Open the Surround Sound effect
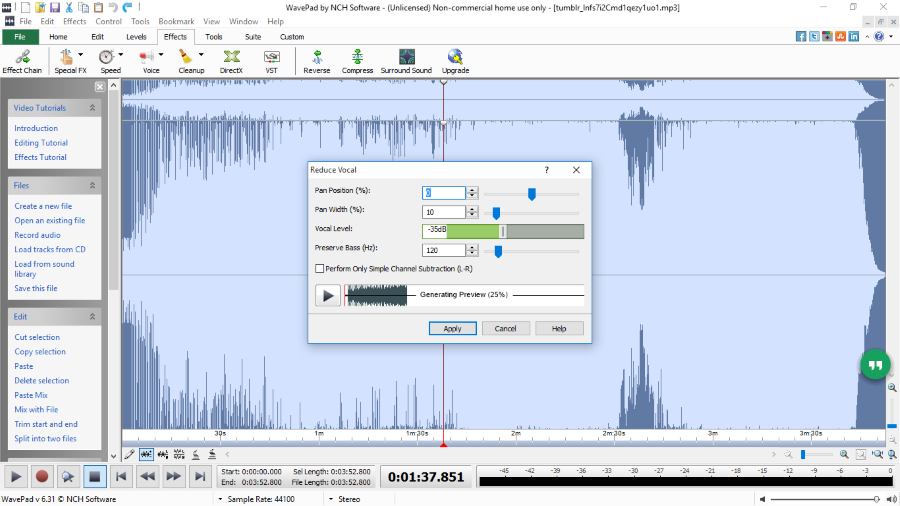Screen dimensions: 900x506 click(406, 61)
